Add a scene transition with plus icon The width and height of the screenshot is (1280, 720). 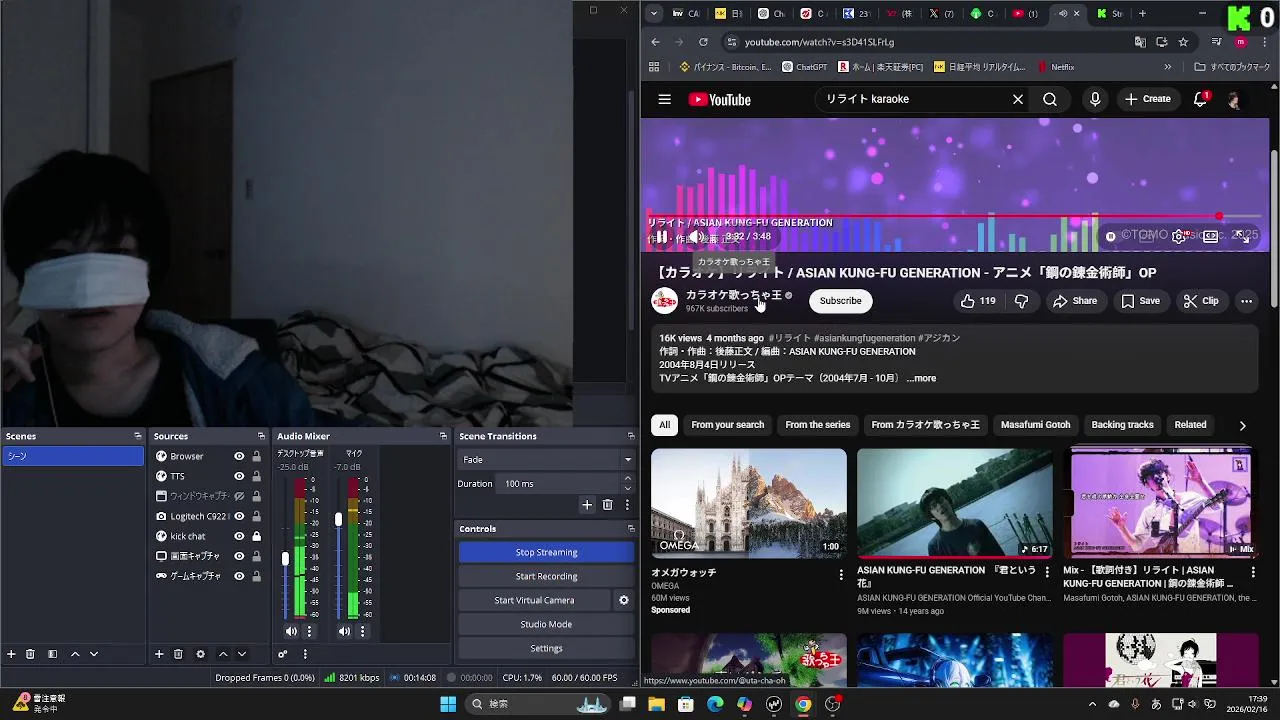(x=587, y=505)
